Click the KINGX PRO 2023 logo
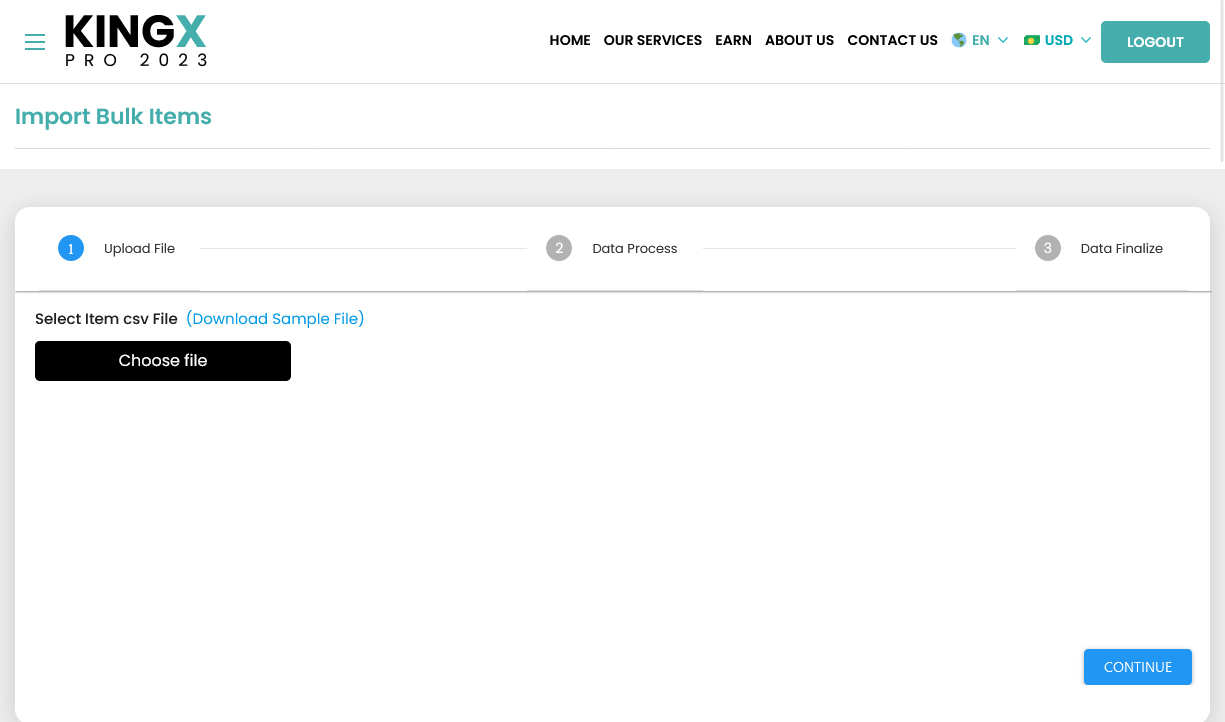This screenshot has width=1225, height=722. [136, 41]
